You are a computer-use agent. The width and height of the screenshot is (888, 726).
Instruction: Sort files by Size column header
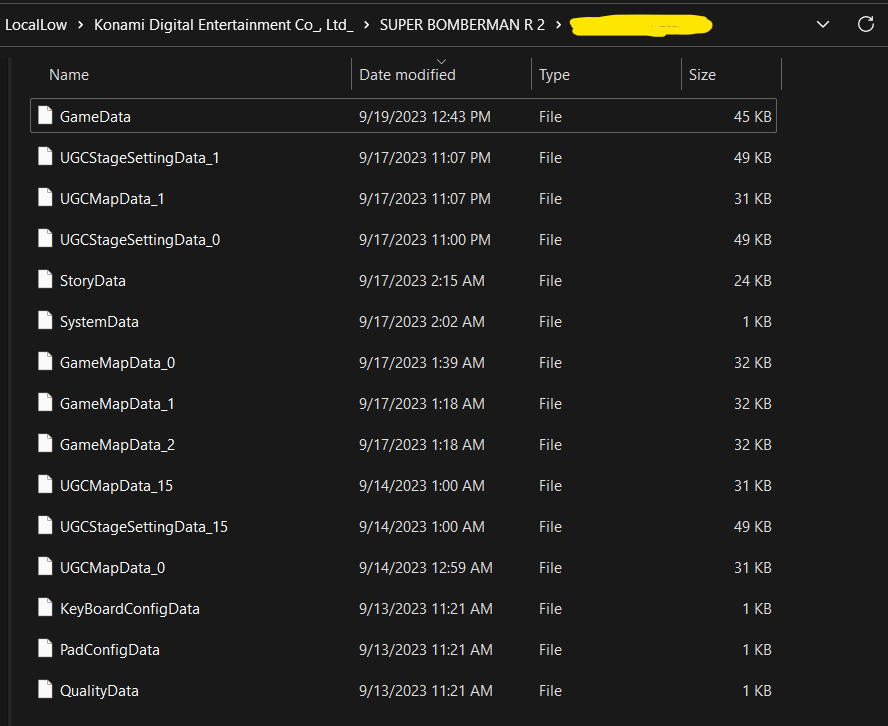pos(702,75)
